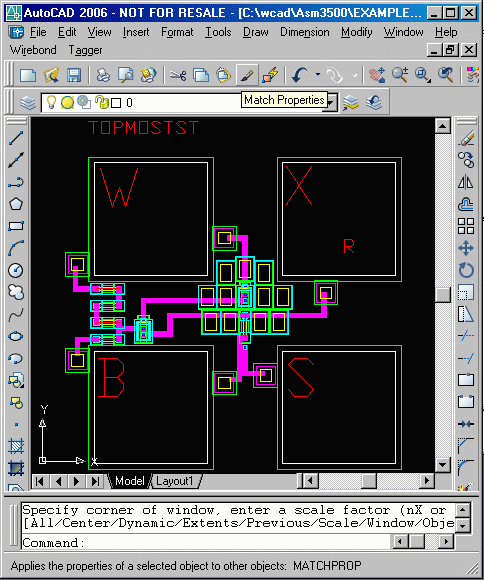Select the Offset tool

(466, 204)
